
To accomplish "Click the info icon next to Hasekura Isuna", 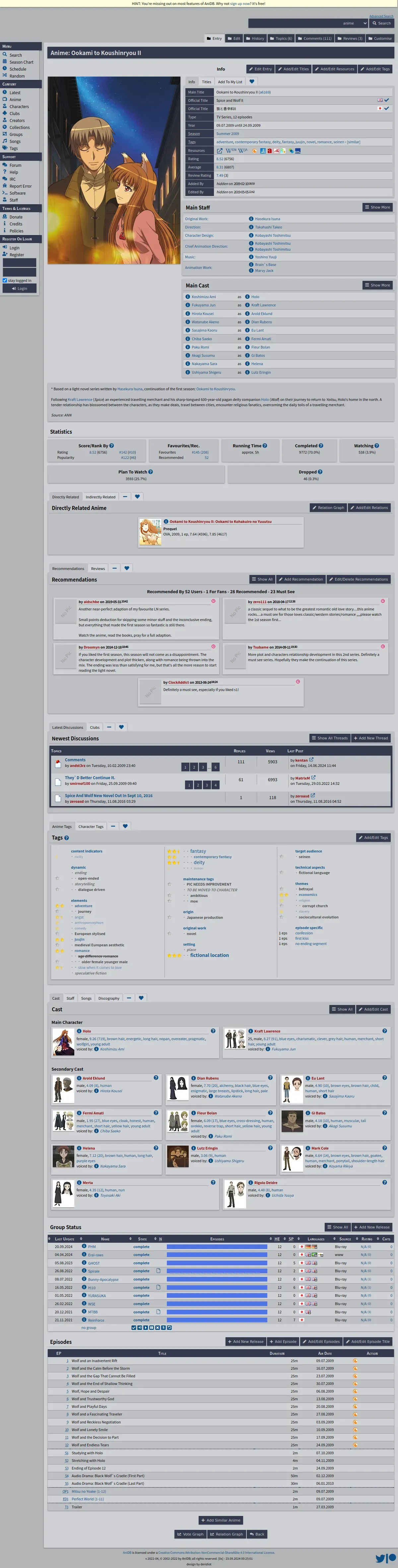I will (x=251, y=219).
